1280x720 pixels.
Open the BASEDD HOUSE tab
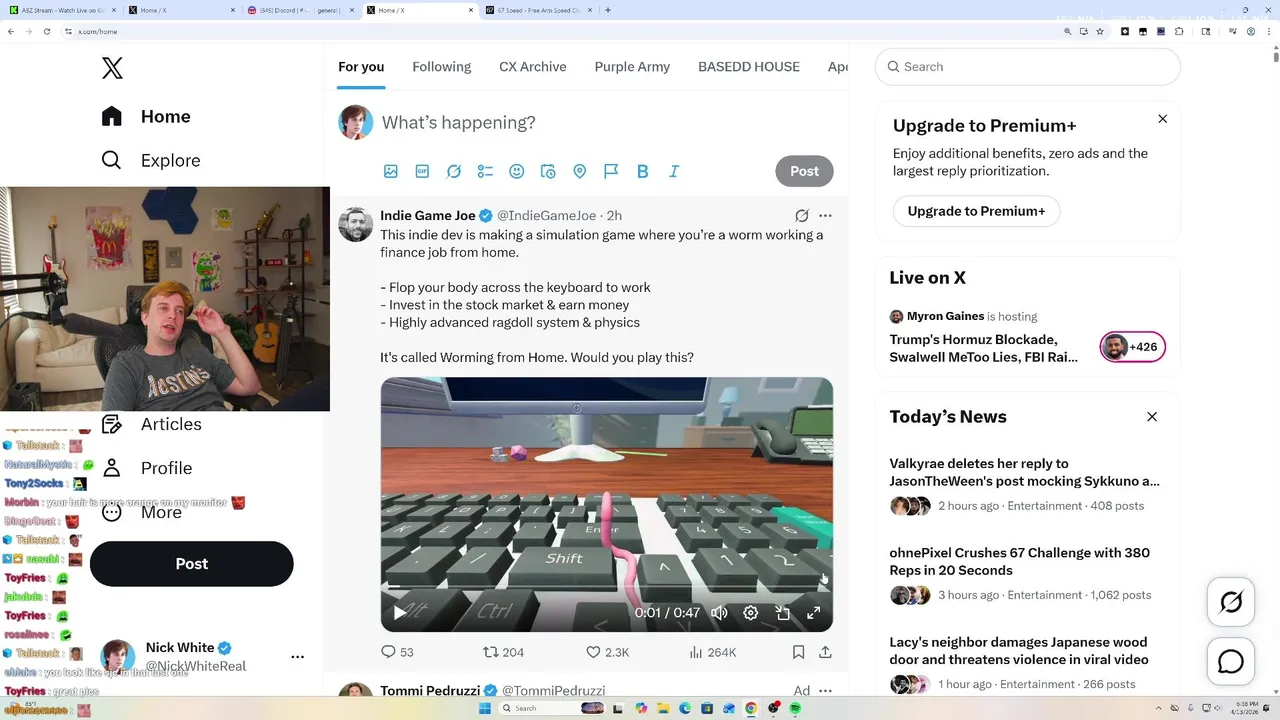pos(749,67)
